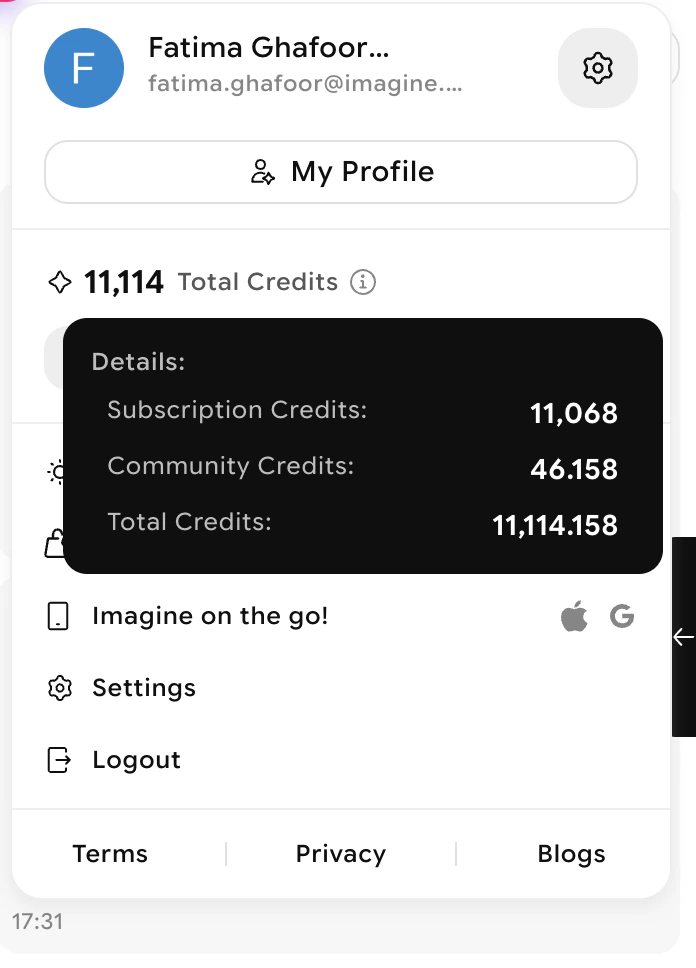Viewport: 696px width, 968px height.
Task: Open the Terms page
Action: click(109, 854)
